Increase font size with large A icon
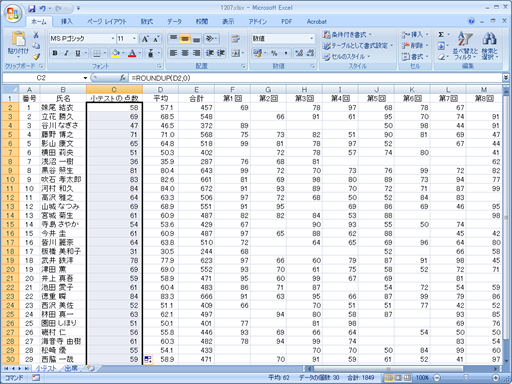The height and width of the screenshot is (384, 512). click(x=145, y=39)
